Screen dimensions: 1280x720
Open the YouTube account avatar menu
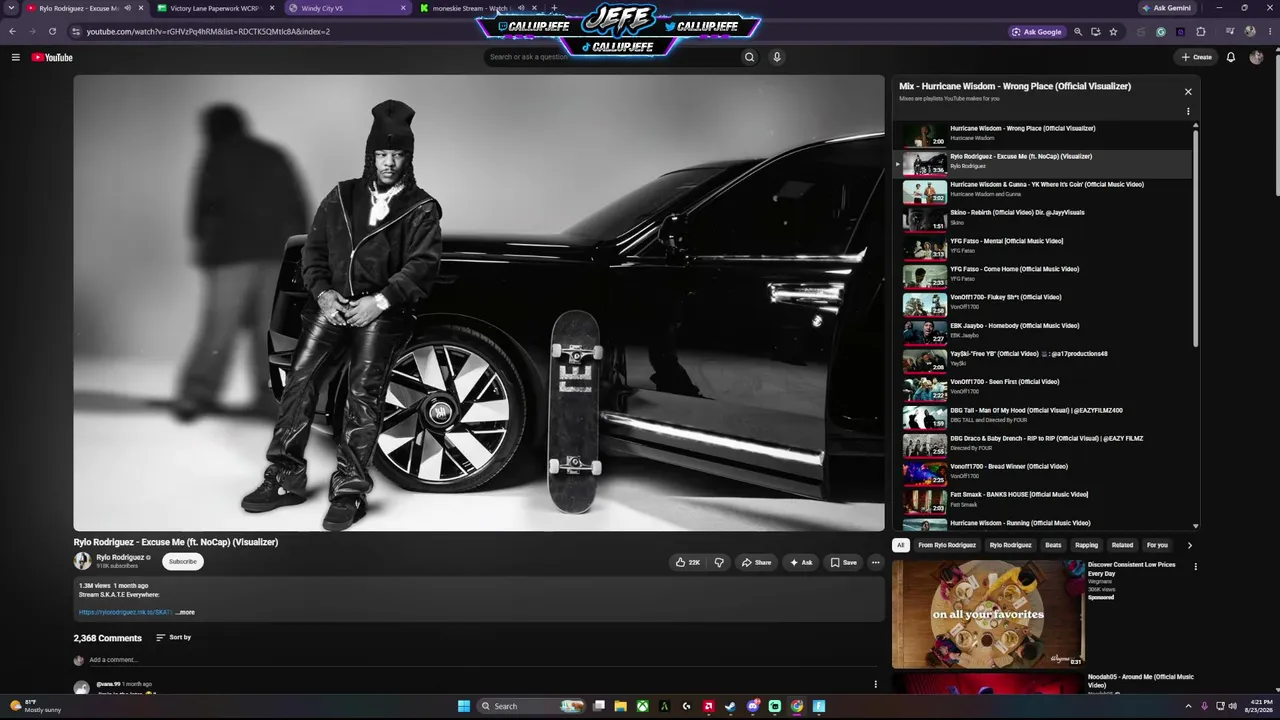(x=1256, y=57)
